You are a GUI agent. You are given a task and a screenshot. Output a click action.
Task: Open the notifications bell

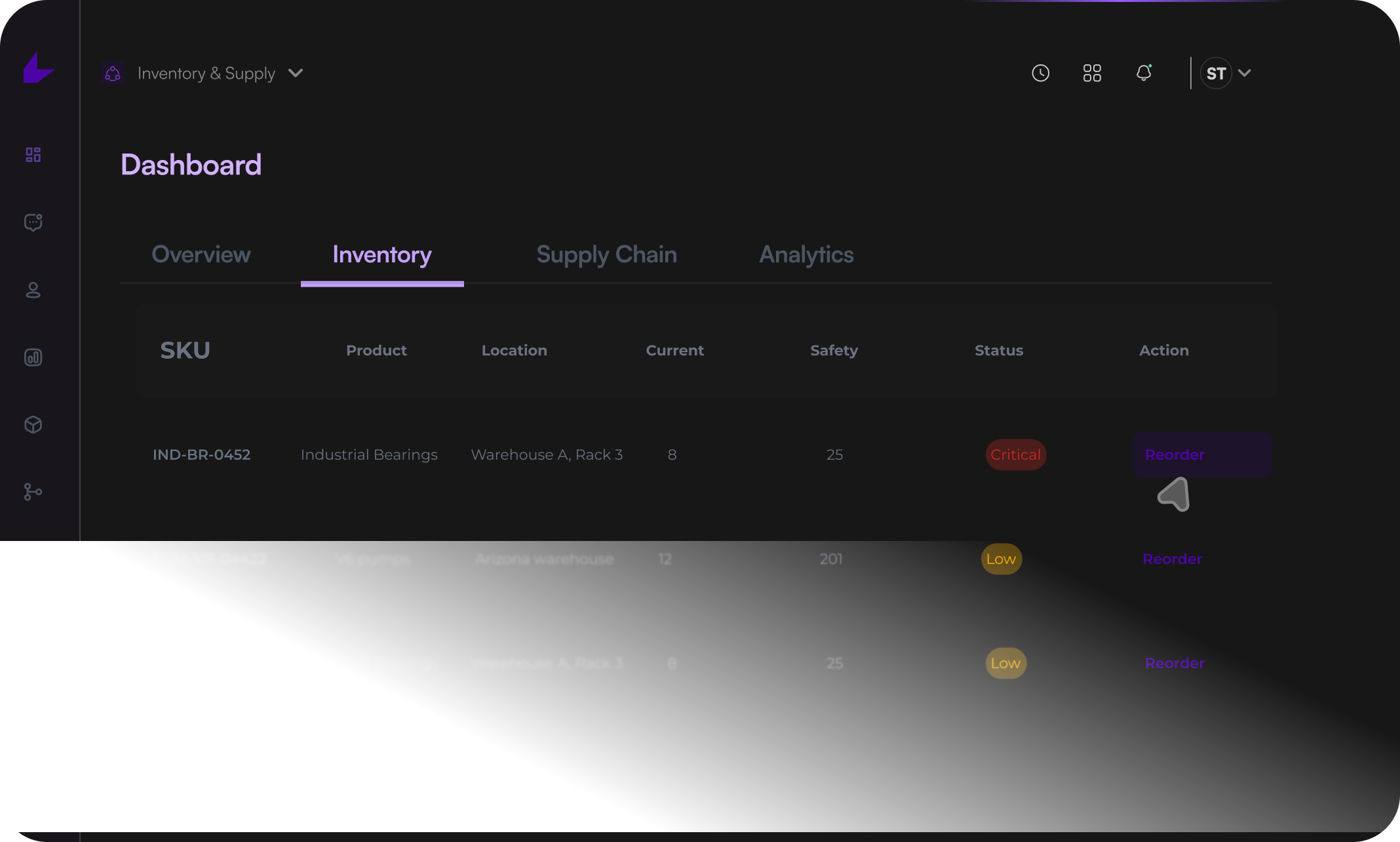tap(1144, 73)
